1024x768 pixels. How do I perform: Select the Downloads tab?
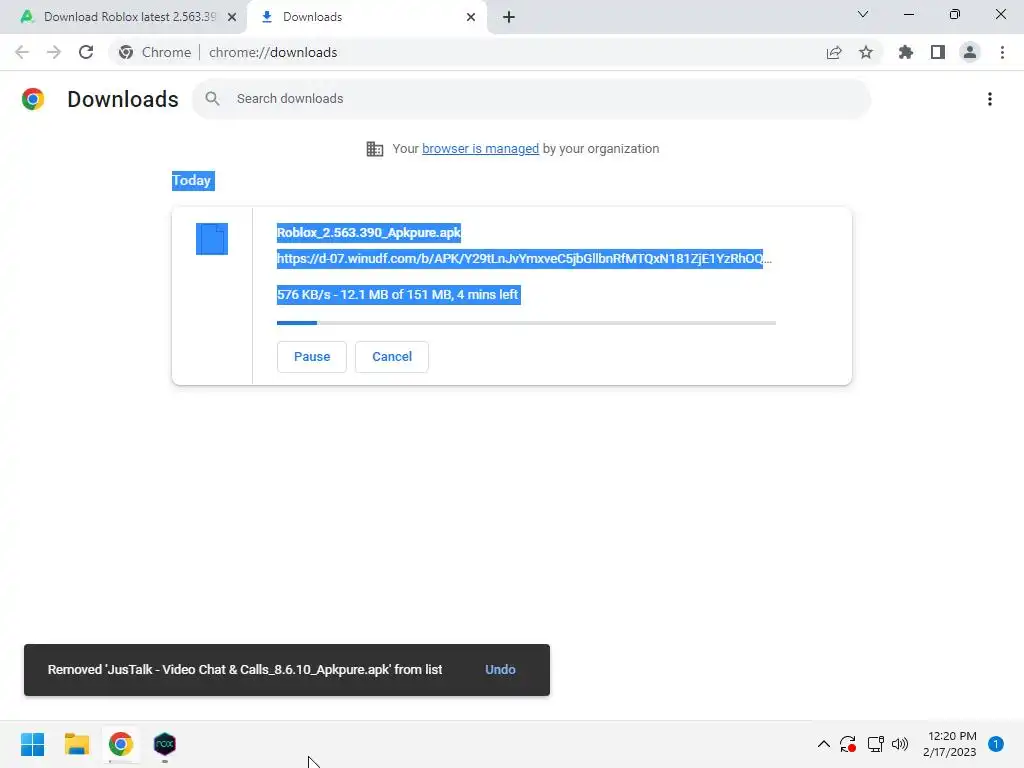[368, 17]
